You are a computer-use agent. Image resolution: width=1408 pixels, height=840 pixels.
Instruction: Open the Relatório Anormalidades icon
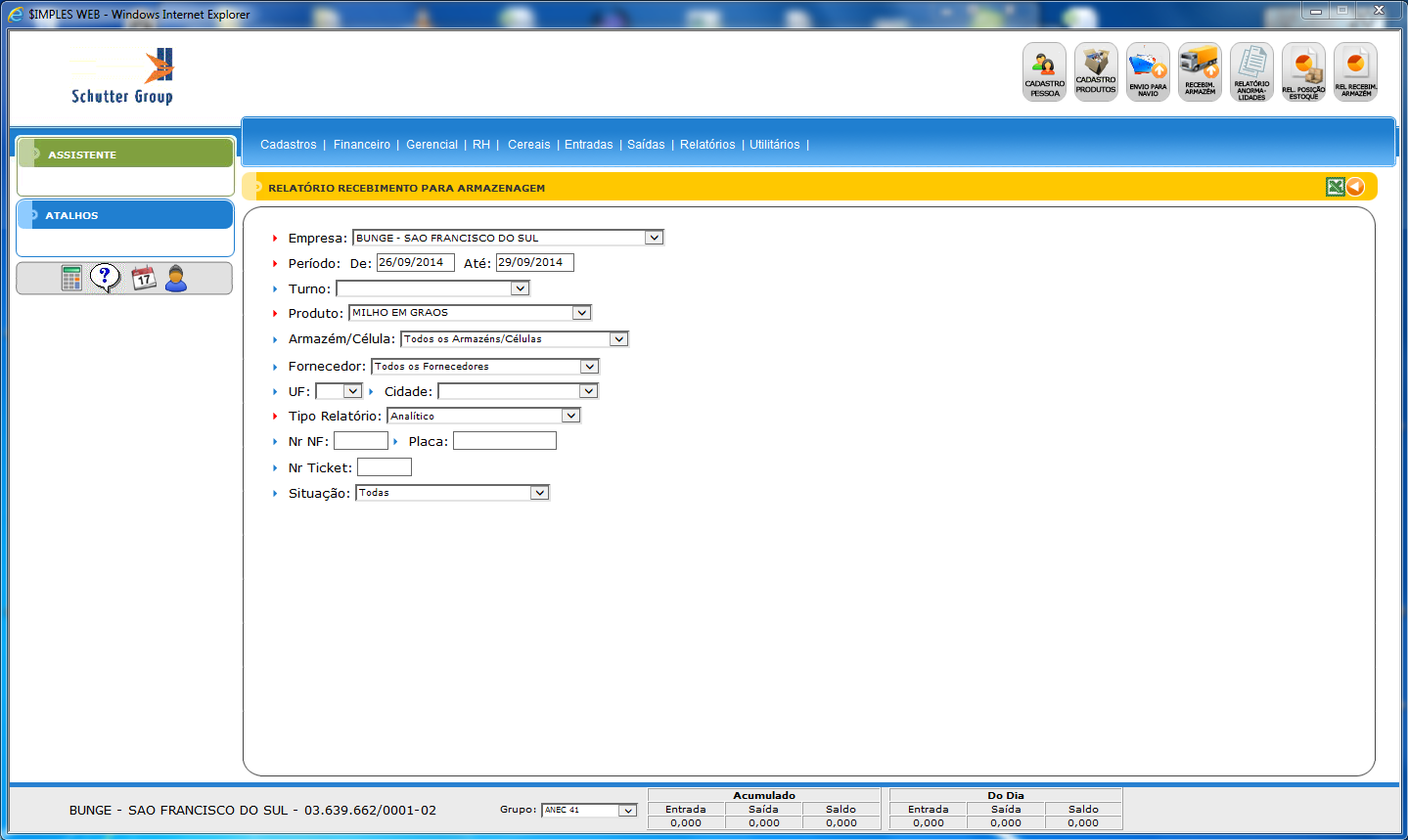point(1251,71)
